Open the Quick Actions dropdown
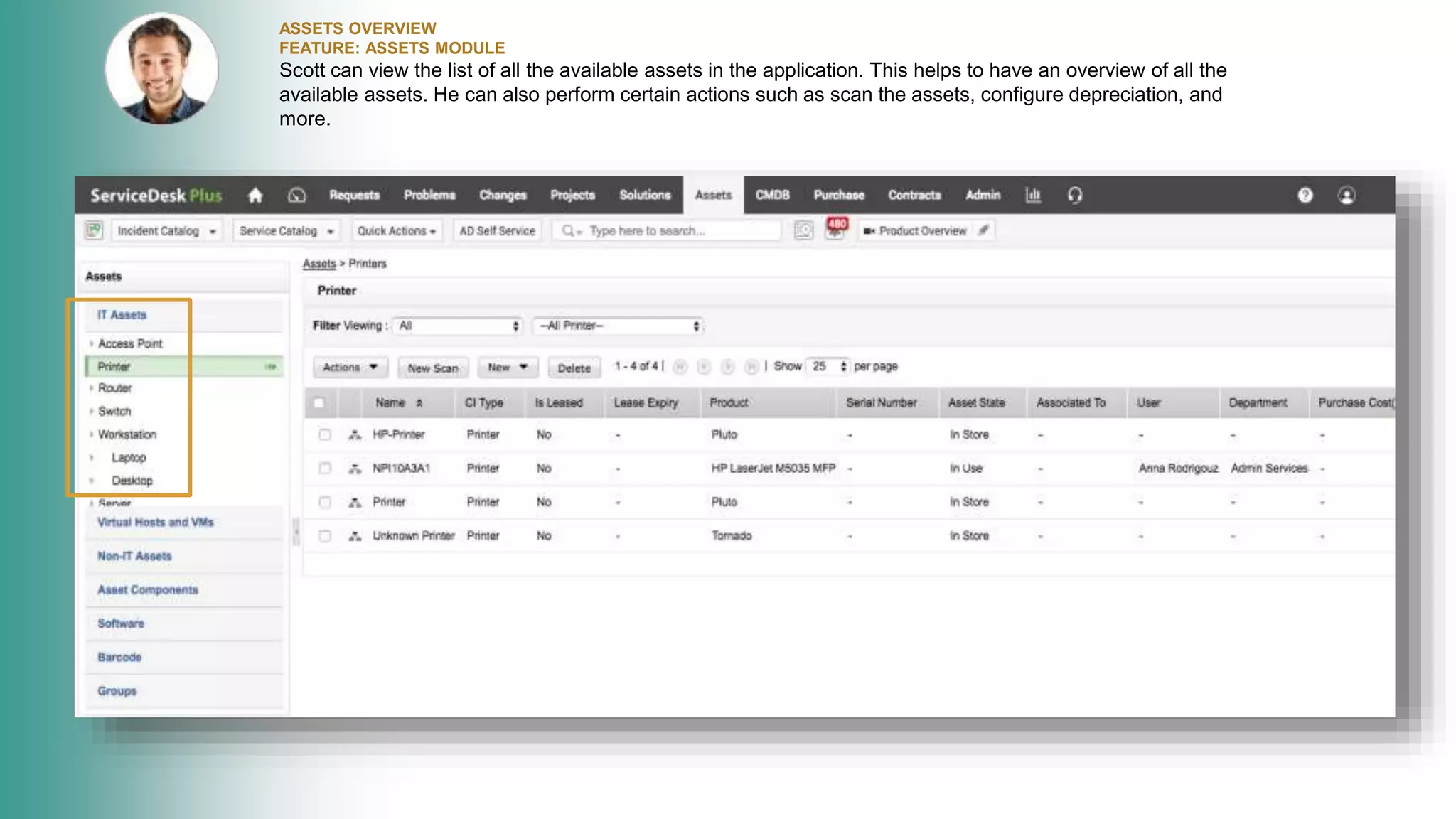This screenshot has height=819, width=1456. click(x=397, y=231)
